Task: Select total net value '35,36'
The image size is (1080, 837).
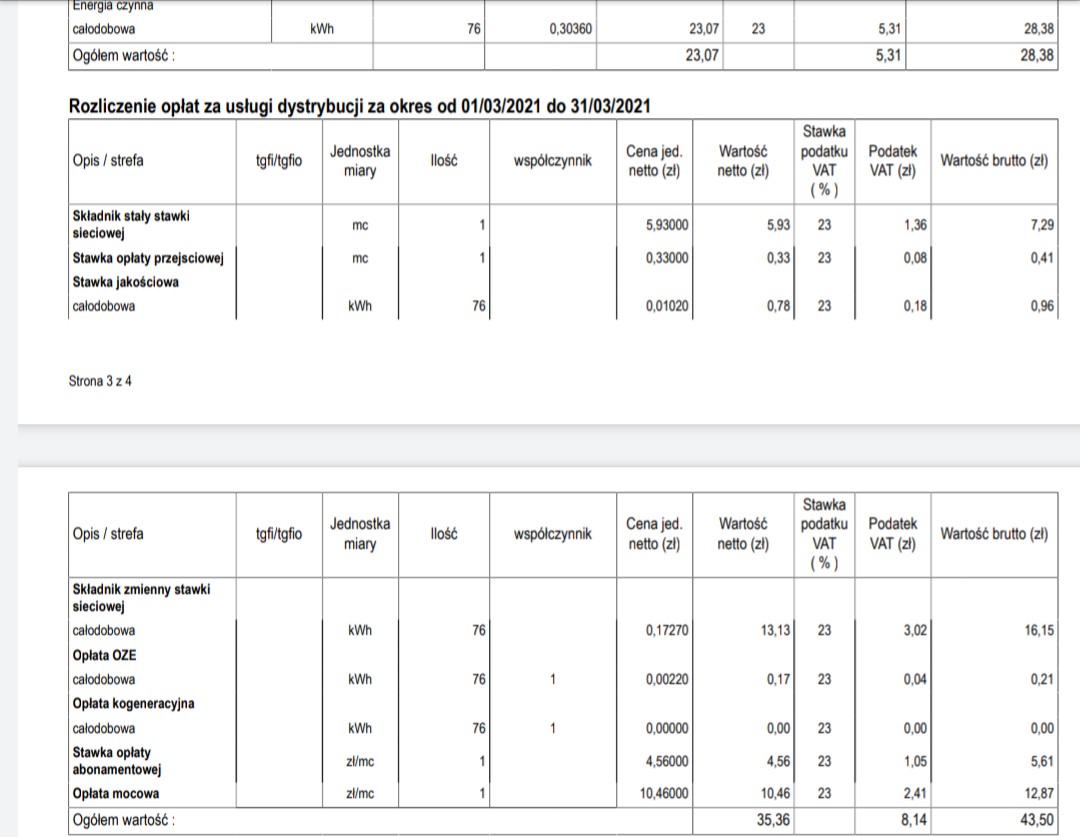Action: 773,820
